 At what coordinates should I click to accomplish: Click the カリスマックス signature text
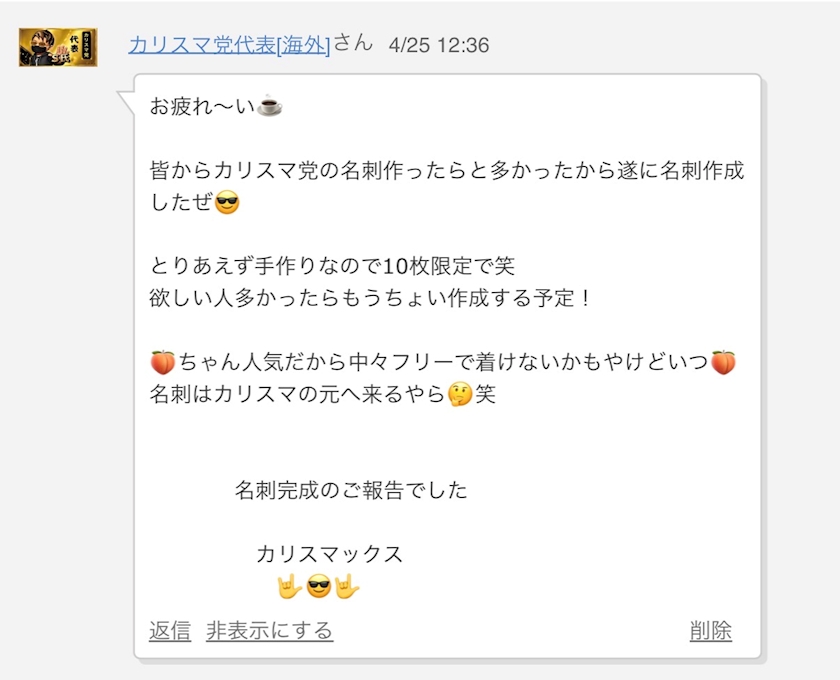[x=329, y=555]
